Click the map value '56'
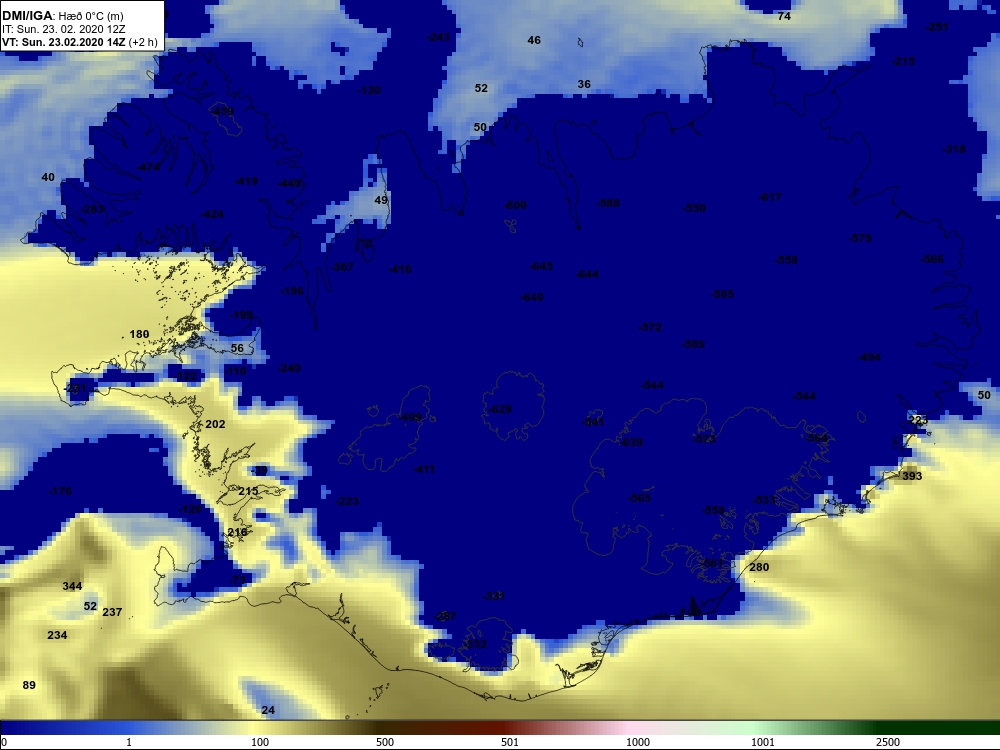Image resolution: width=1000 pixels, height=750 pixels. pos(237,348)
